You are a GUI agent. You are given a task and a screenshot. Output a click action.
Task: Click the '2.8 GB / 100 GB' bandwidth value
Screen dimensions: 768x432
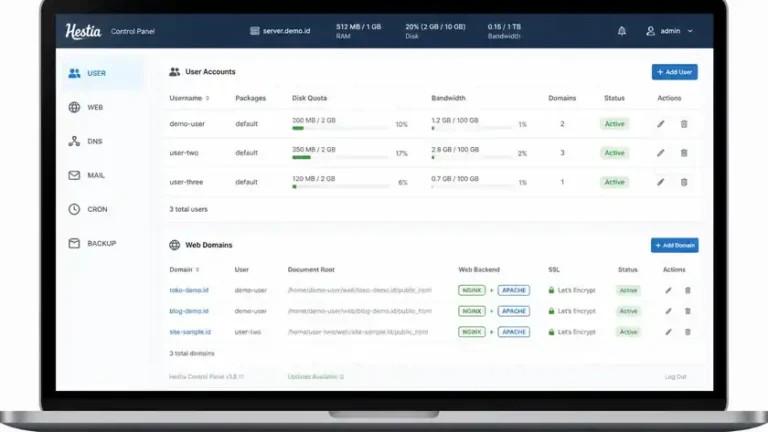(455, 149)
